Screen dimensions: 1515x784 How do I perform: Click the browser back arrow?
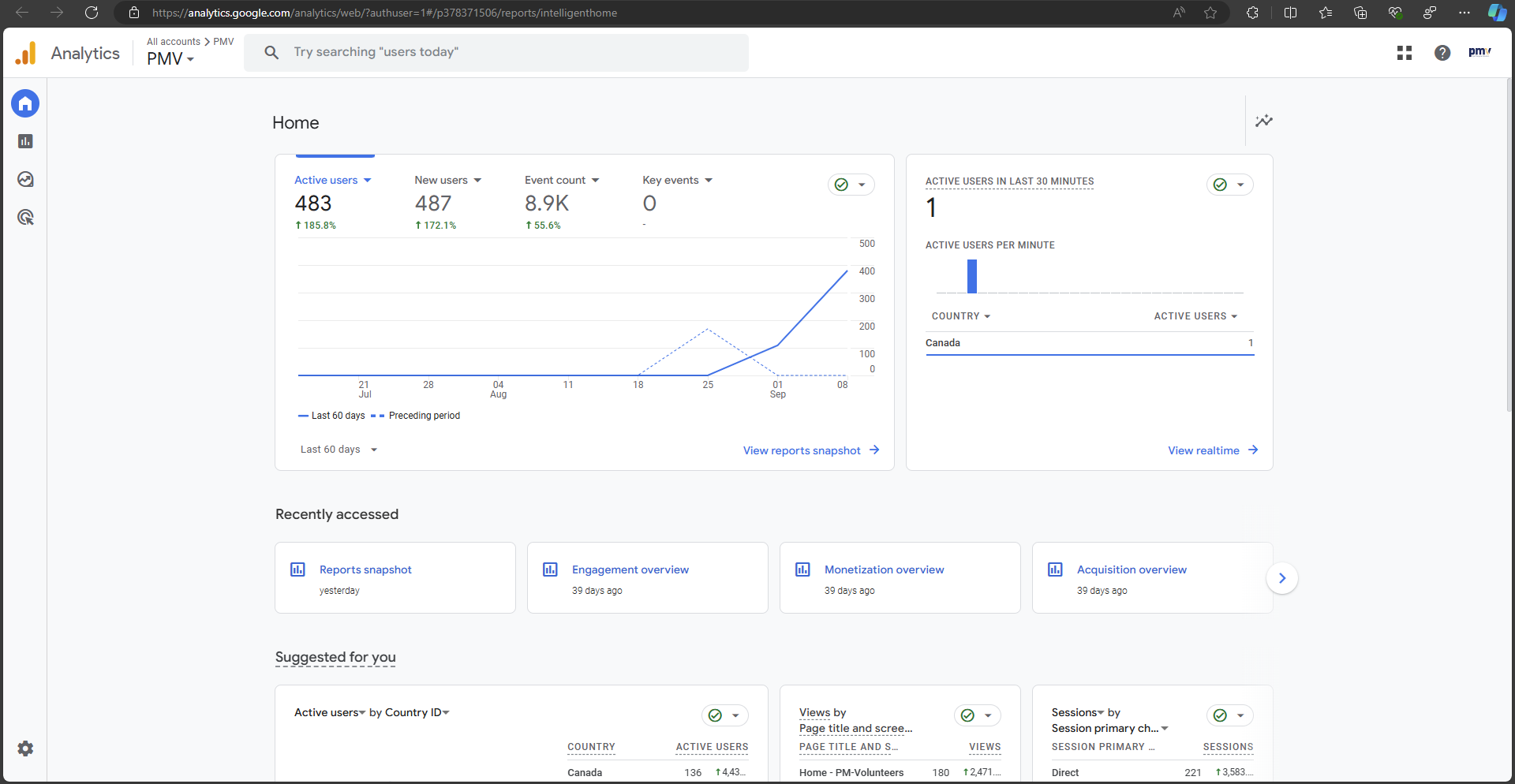pyautogui.click(x=22, y=13)
